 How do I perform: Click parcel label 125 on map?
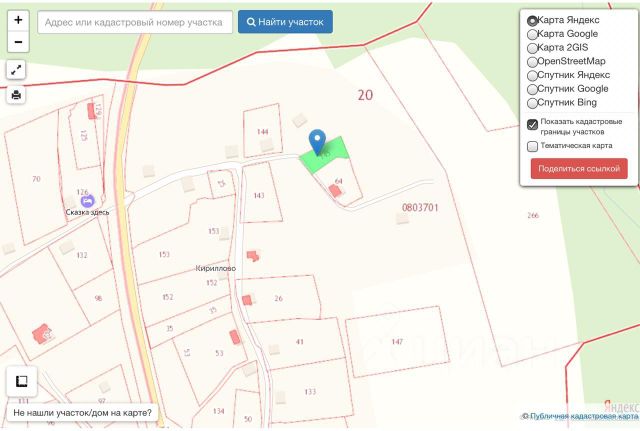click(84, 135)
